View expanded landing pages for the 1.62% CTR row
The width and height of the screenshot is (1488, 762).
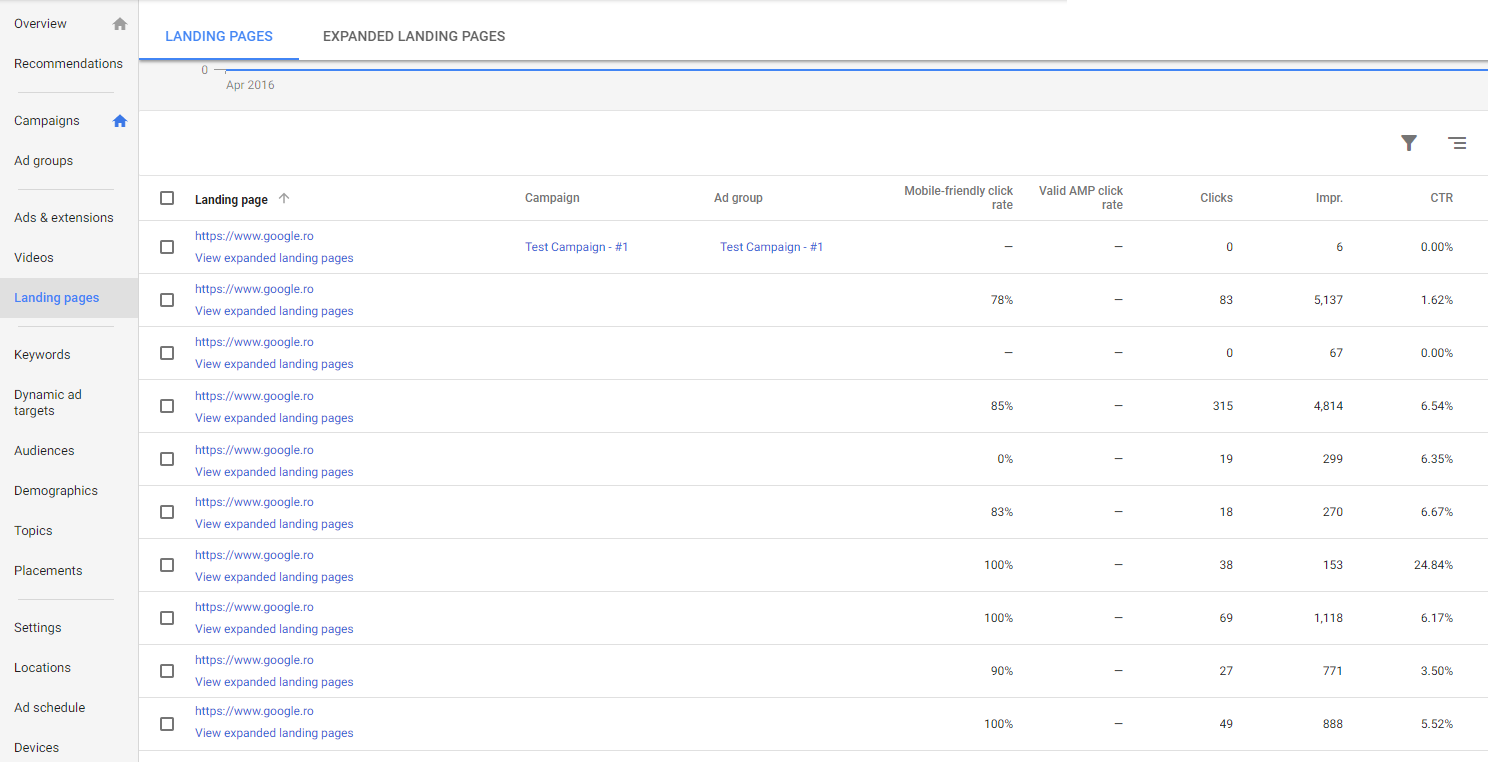(274, 311)
